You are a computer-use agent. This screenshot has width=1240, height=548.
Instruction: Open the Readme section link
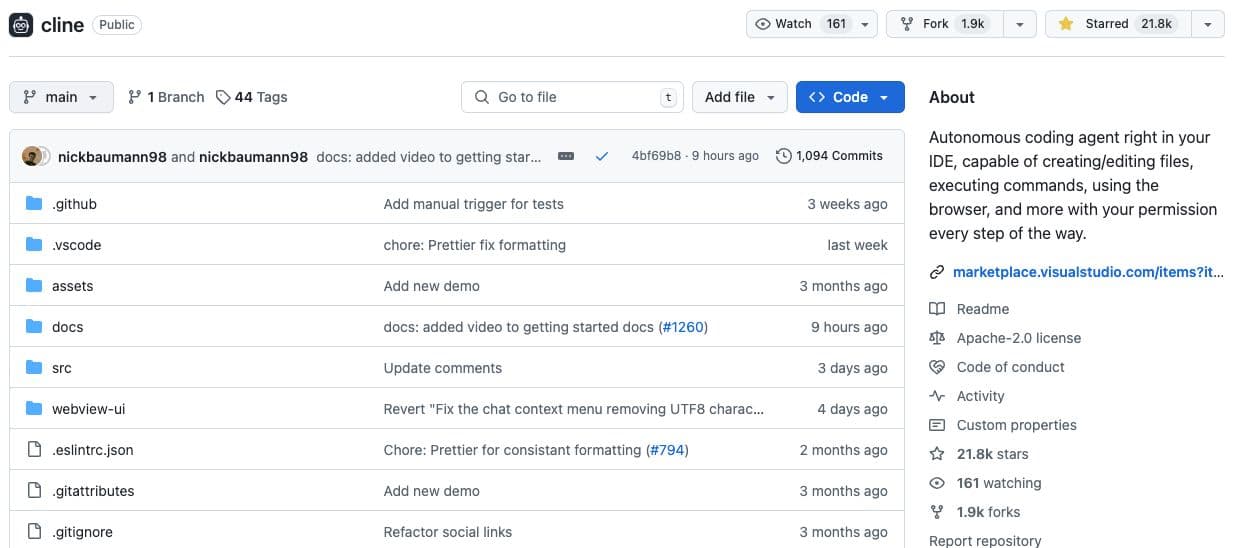(982, 309)
